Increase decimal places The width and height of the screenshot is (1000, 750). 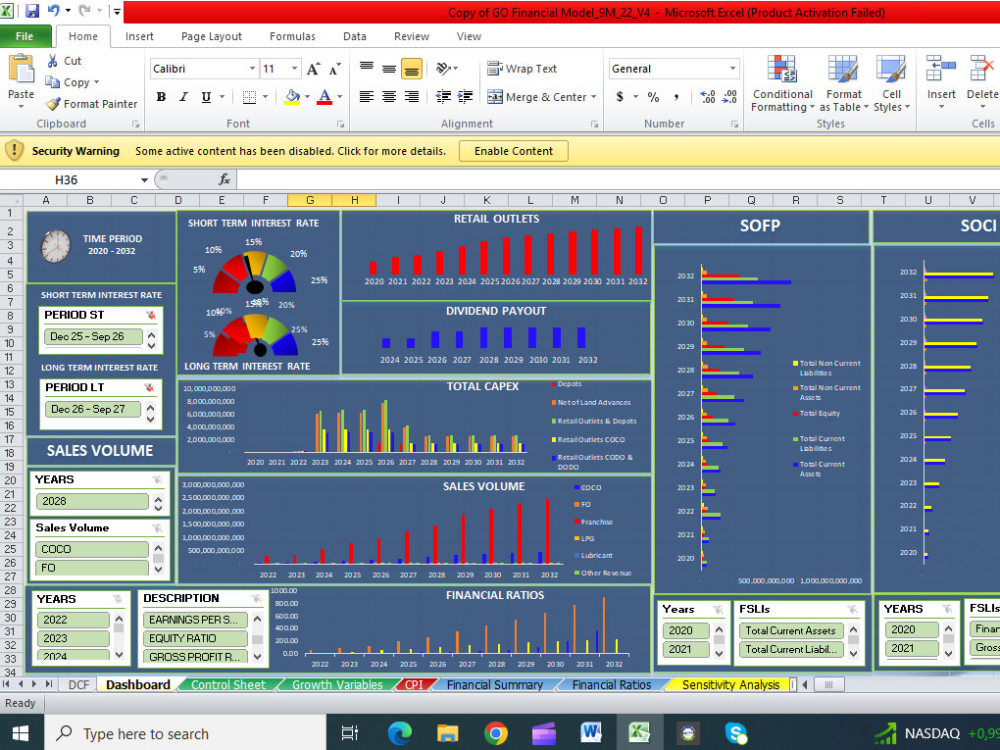point(707,97)
